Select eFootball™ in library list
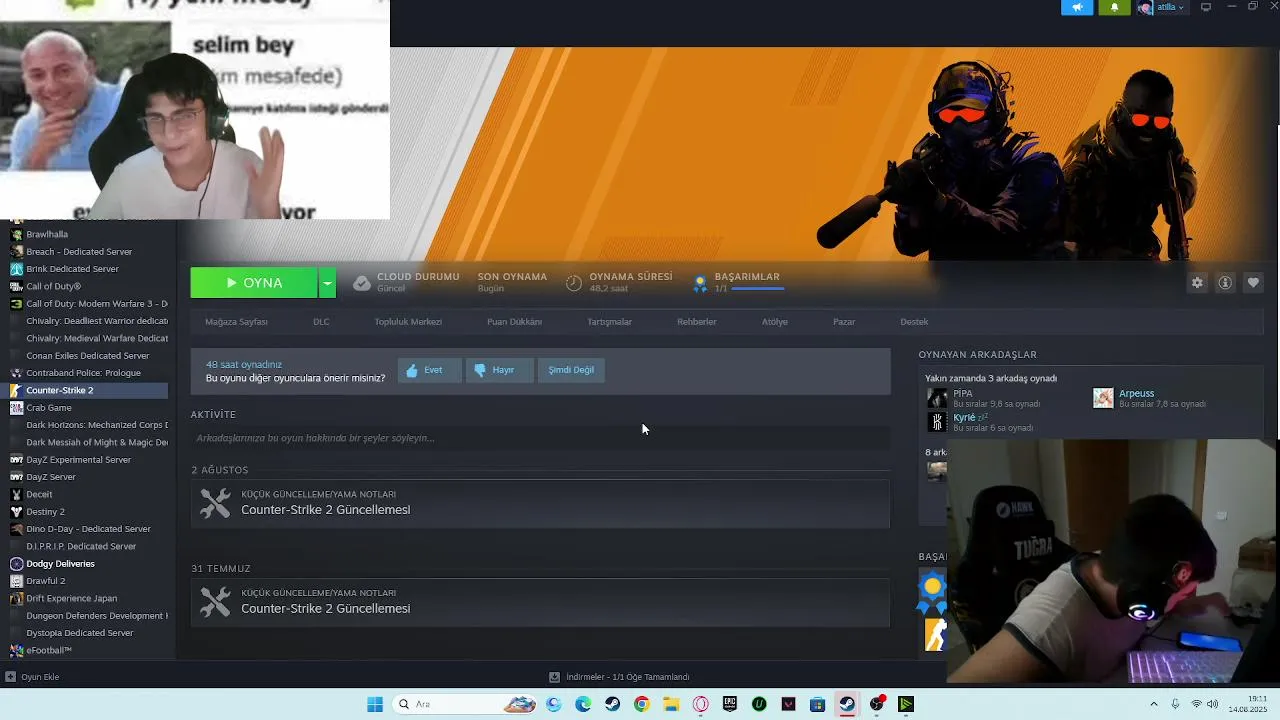Screen dimensions: 1280x720 pyautogui.click(x=49, y=650)
